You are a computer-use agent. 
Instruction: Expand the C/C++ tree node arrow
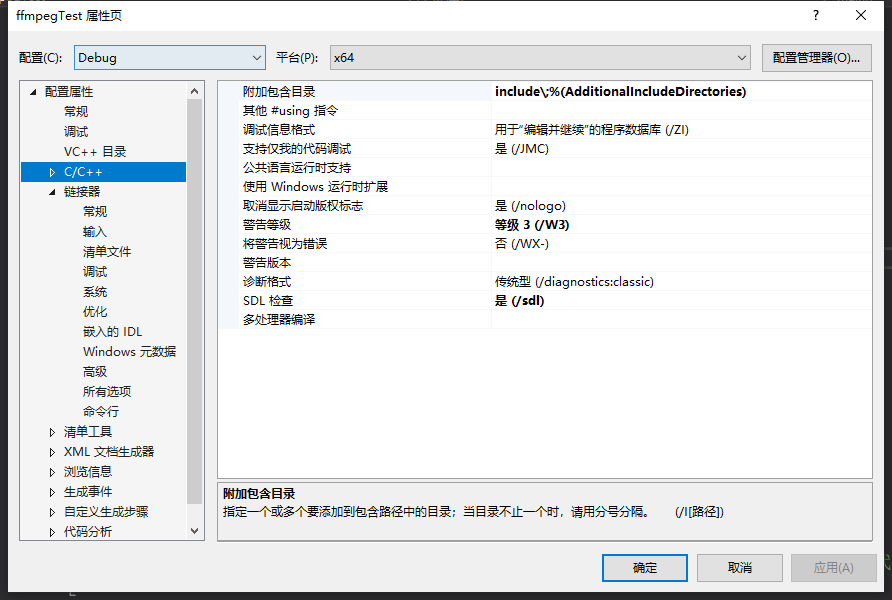[x=52, y=172]
